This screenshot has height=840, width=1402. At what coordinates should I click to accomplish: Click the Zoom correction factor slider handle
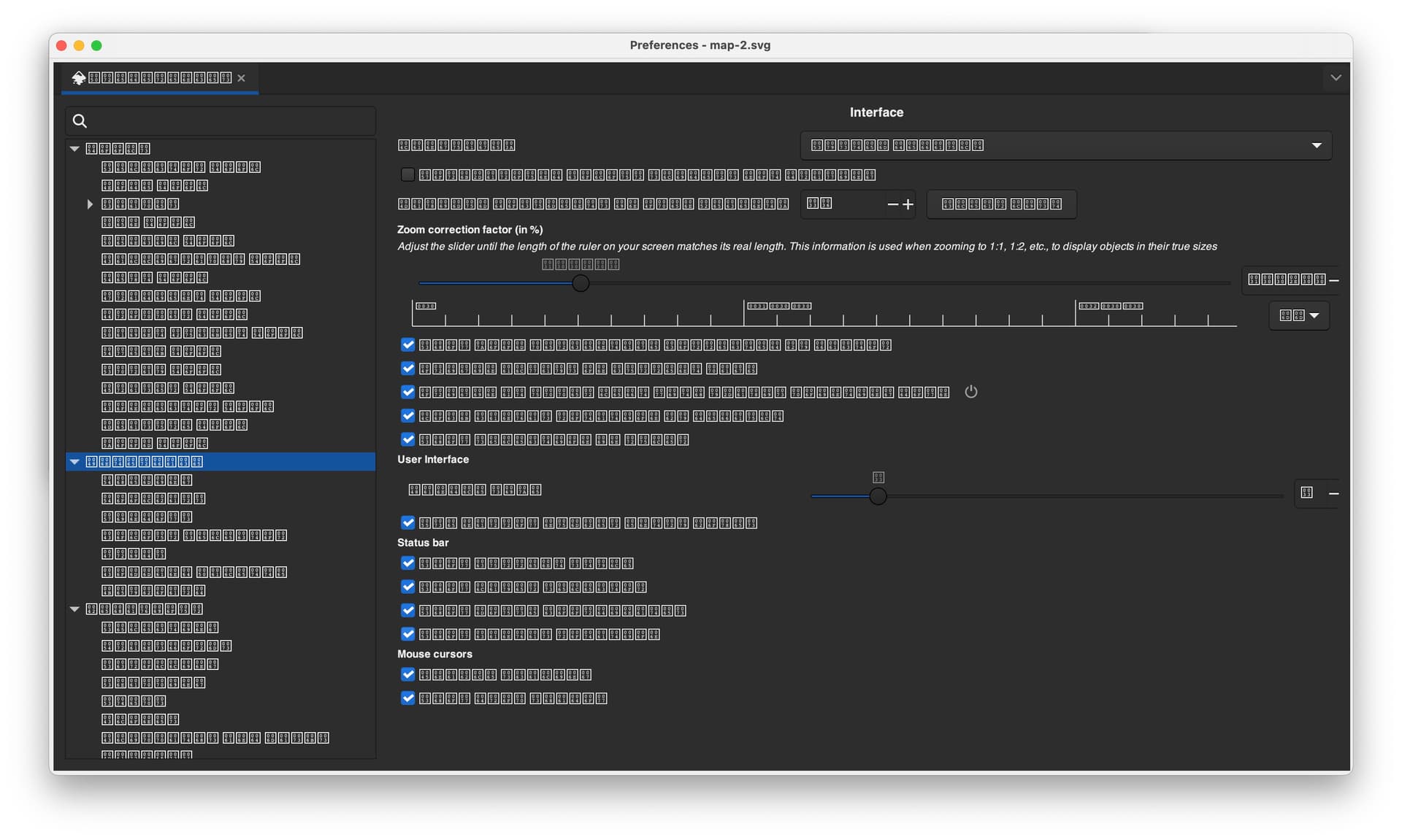pyautogui.click(x=581, y=283)
